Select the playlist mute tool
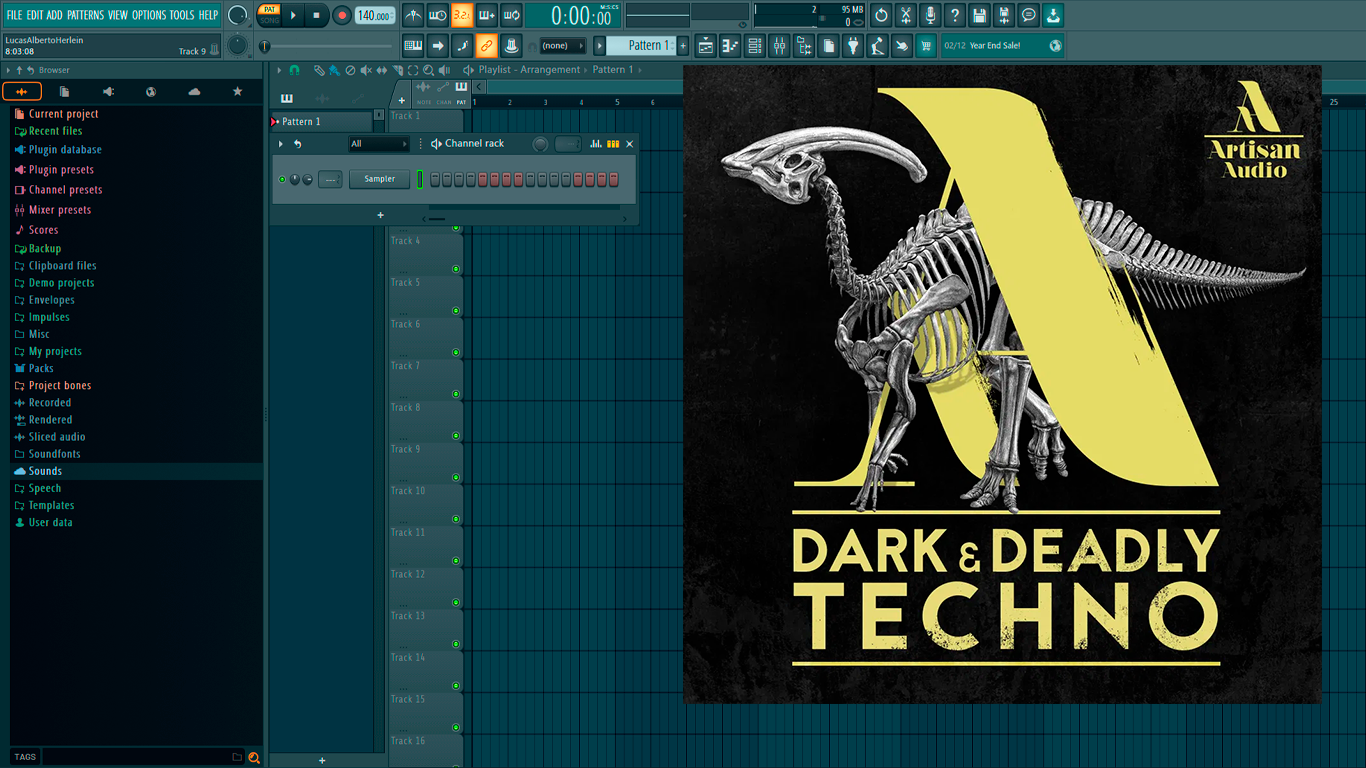The height and width of the screenshot is (768, 1366). [x=366, y=70]
